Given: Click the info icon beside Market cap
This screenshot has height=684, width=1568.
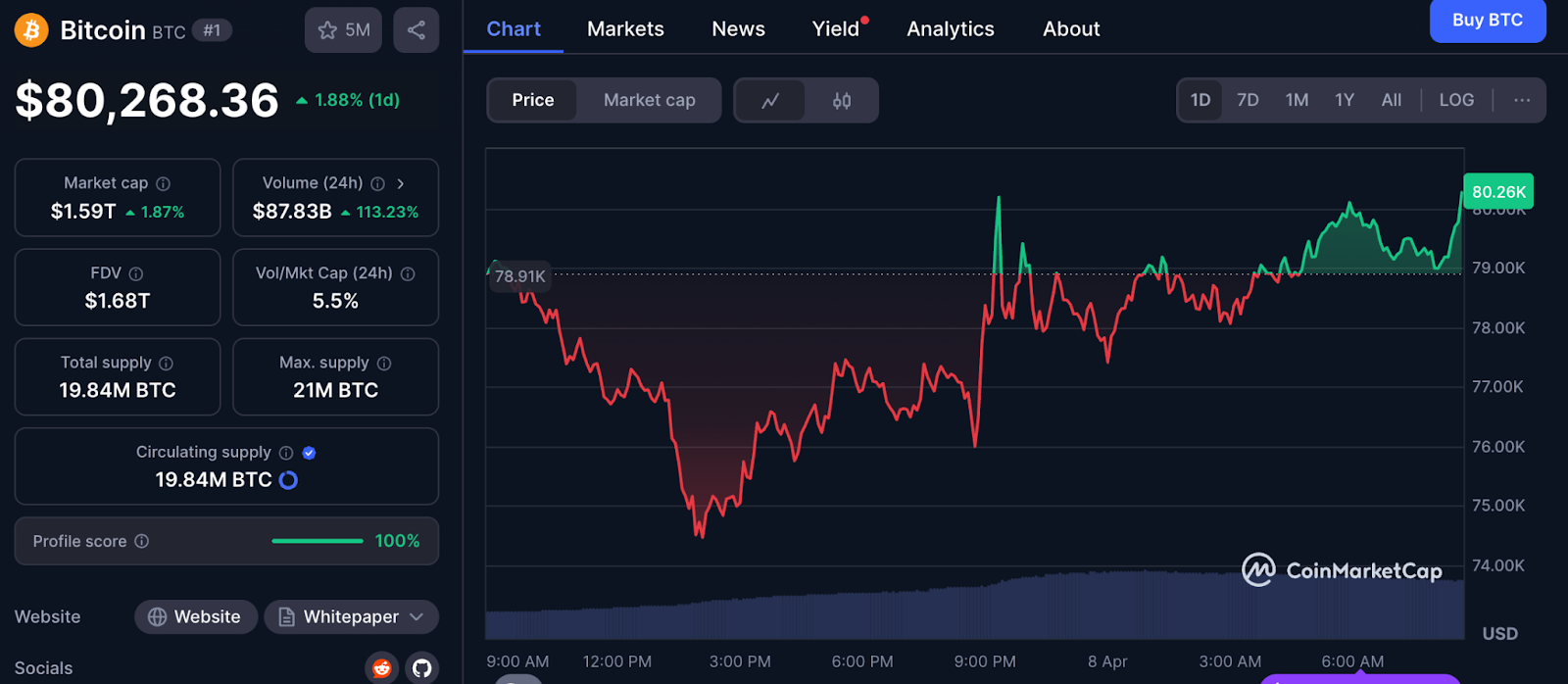Looking at the screenshot, I should tap(164, 183).
